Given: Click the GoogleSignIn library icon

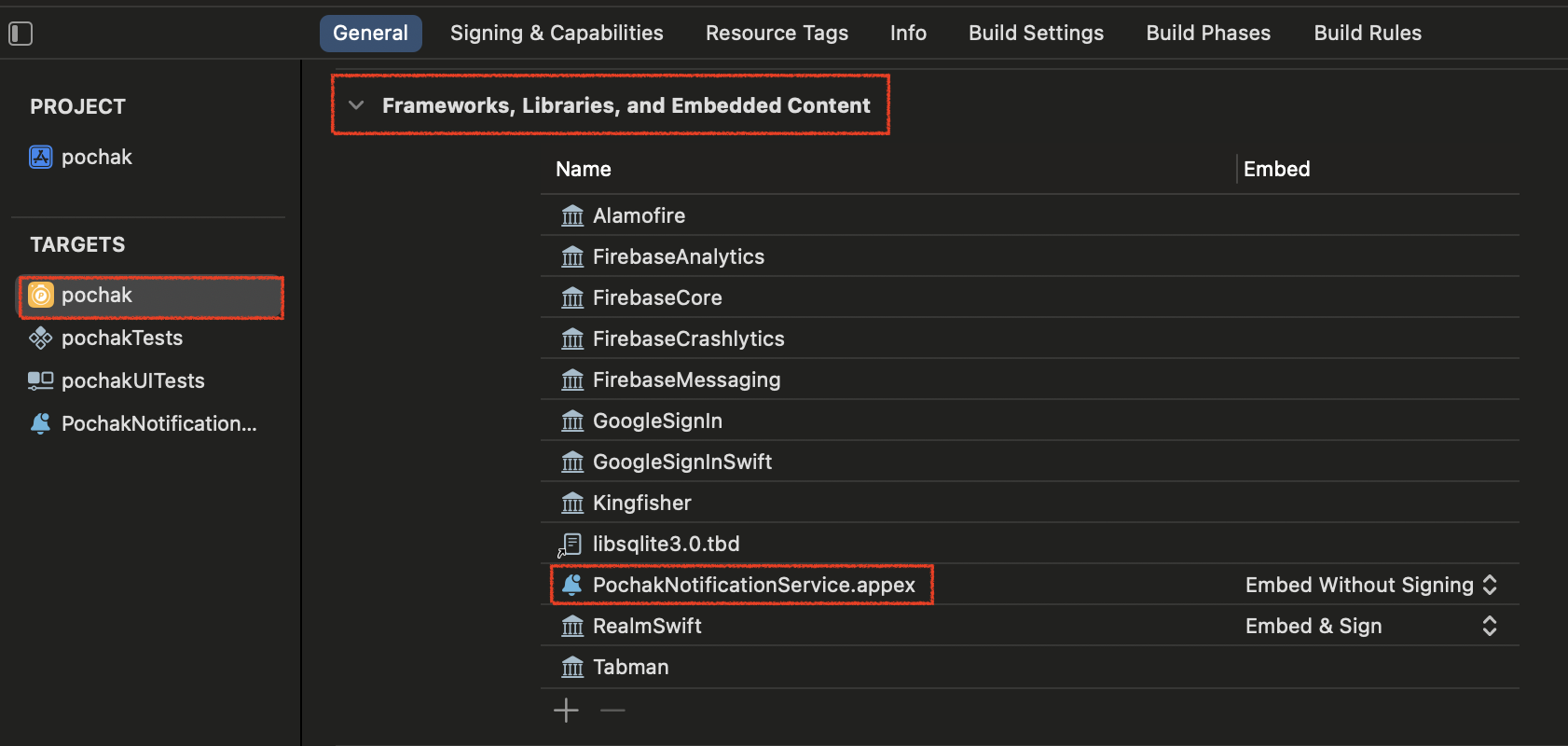Looking at the screenshot, I should [572, 421].
